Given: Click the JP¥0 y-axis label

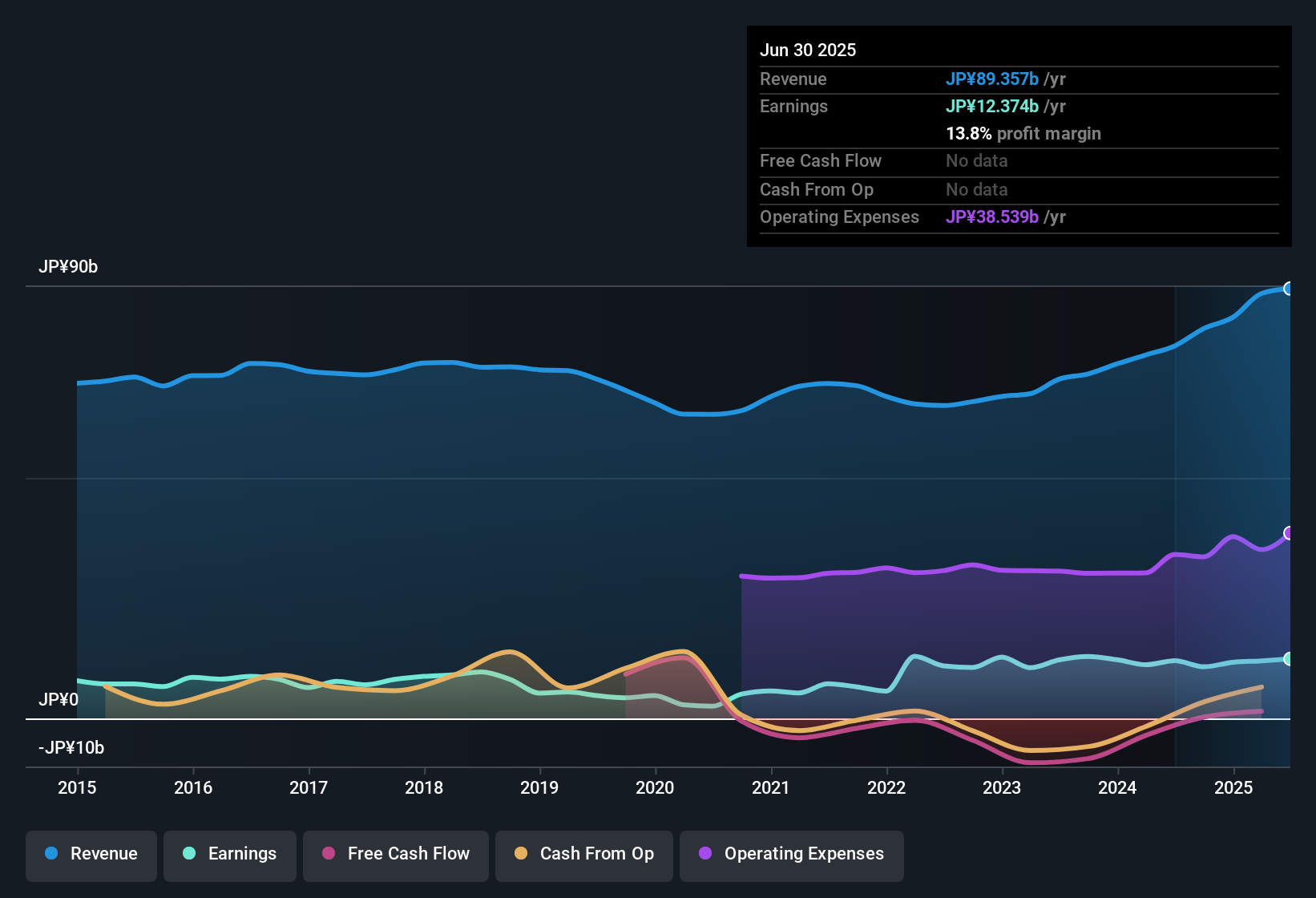Looking at the screenshot, I should click(59, 700).
